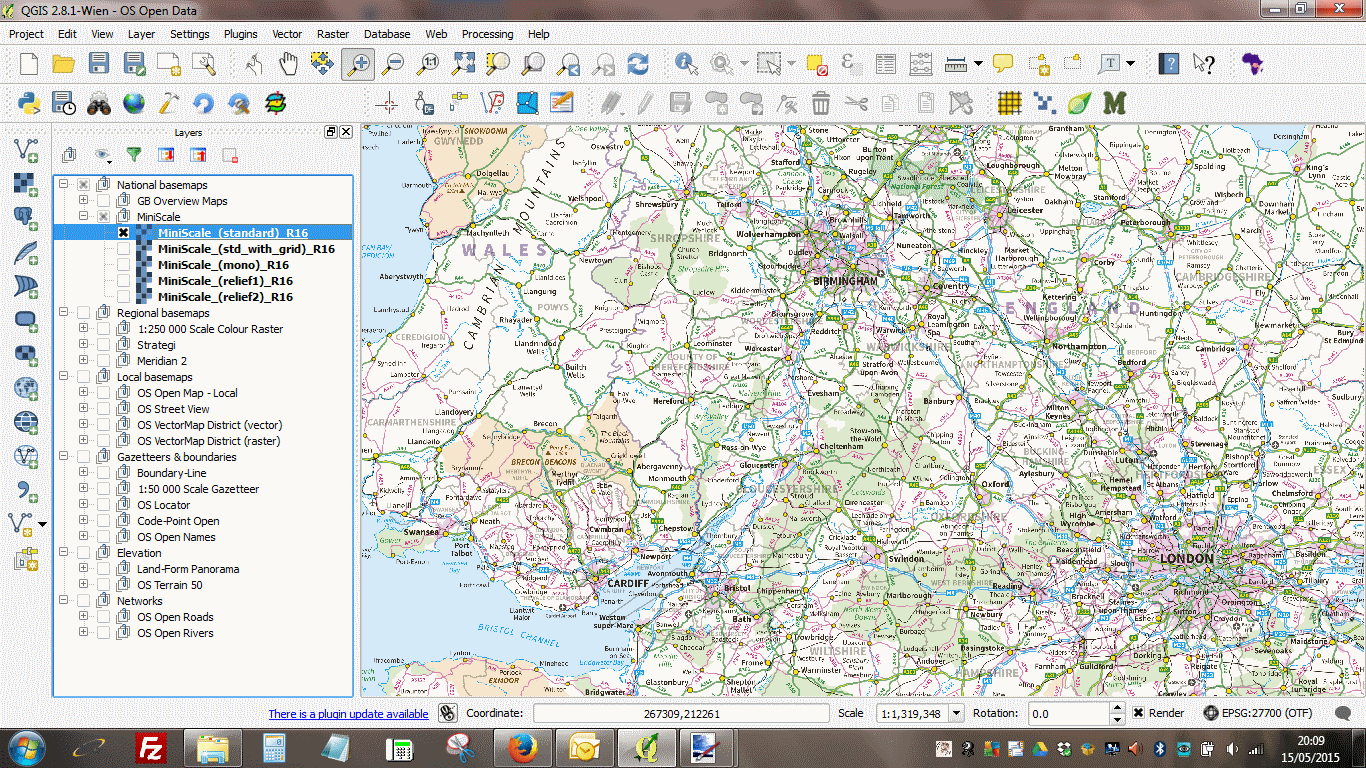The height and width of the screenshot is (768, 1366).
Task: Open the Measure tool dropdown arrow
Action: (x=978, y=64)
